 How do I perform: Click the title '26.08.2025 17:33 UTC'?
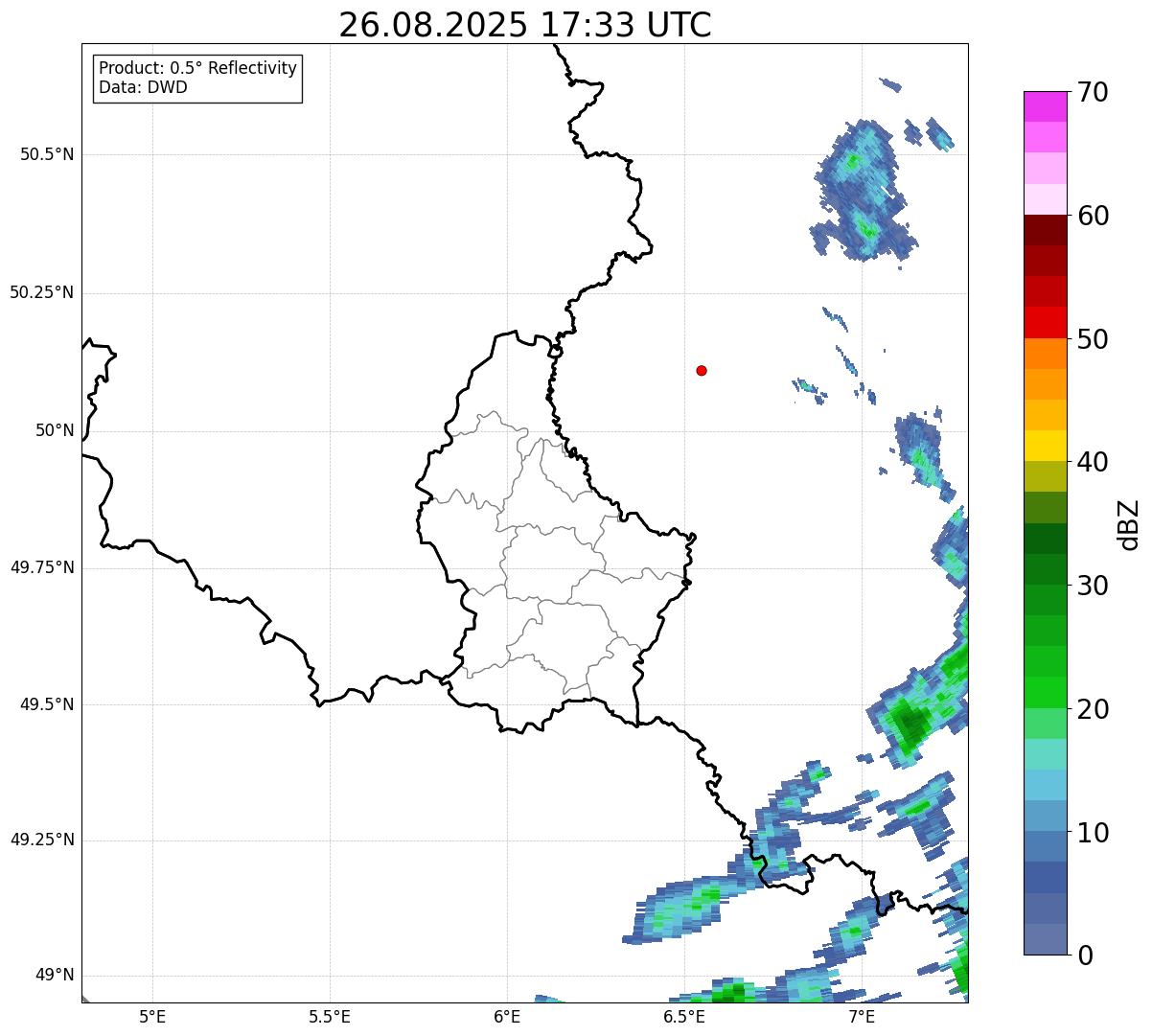click(525, 24)
